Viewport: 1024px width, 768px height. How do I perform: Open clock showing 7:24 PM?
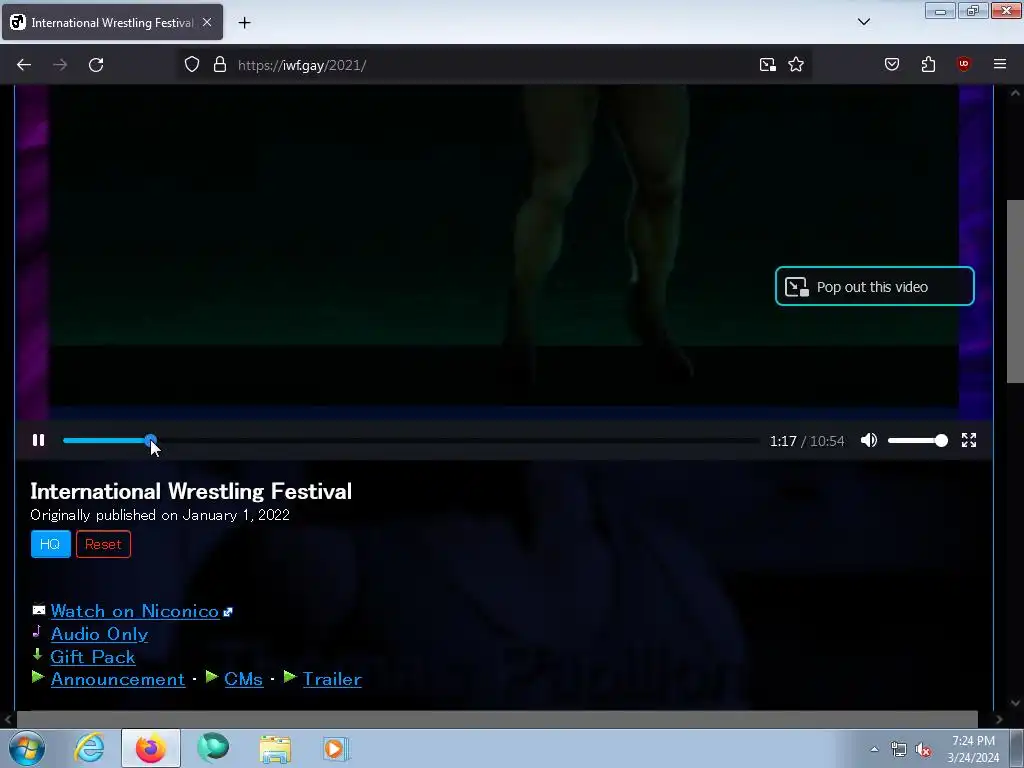(x=973, y=749)
